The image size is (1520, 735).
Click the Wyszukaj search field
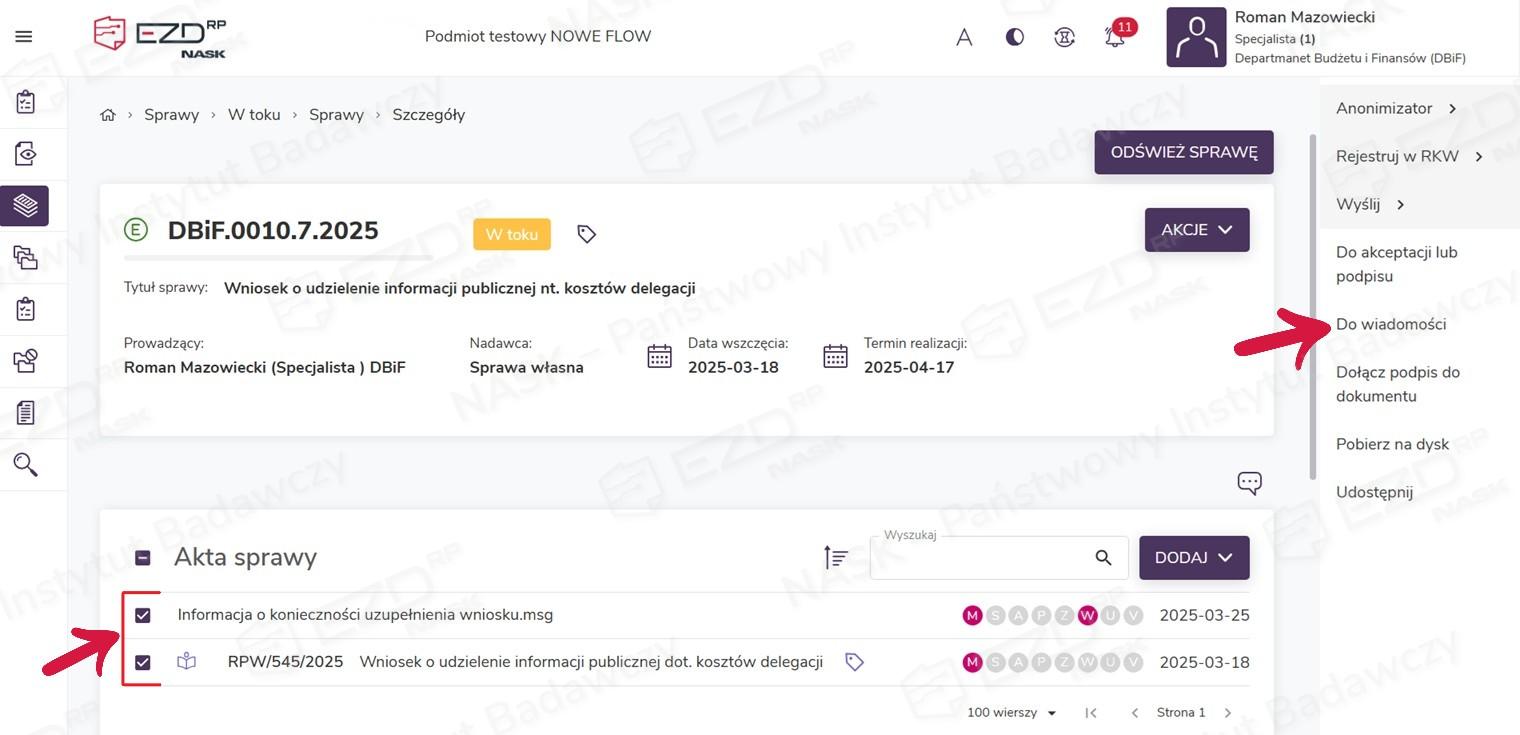point(980,558)
